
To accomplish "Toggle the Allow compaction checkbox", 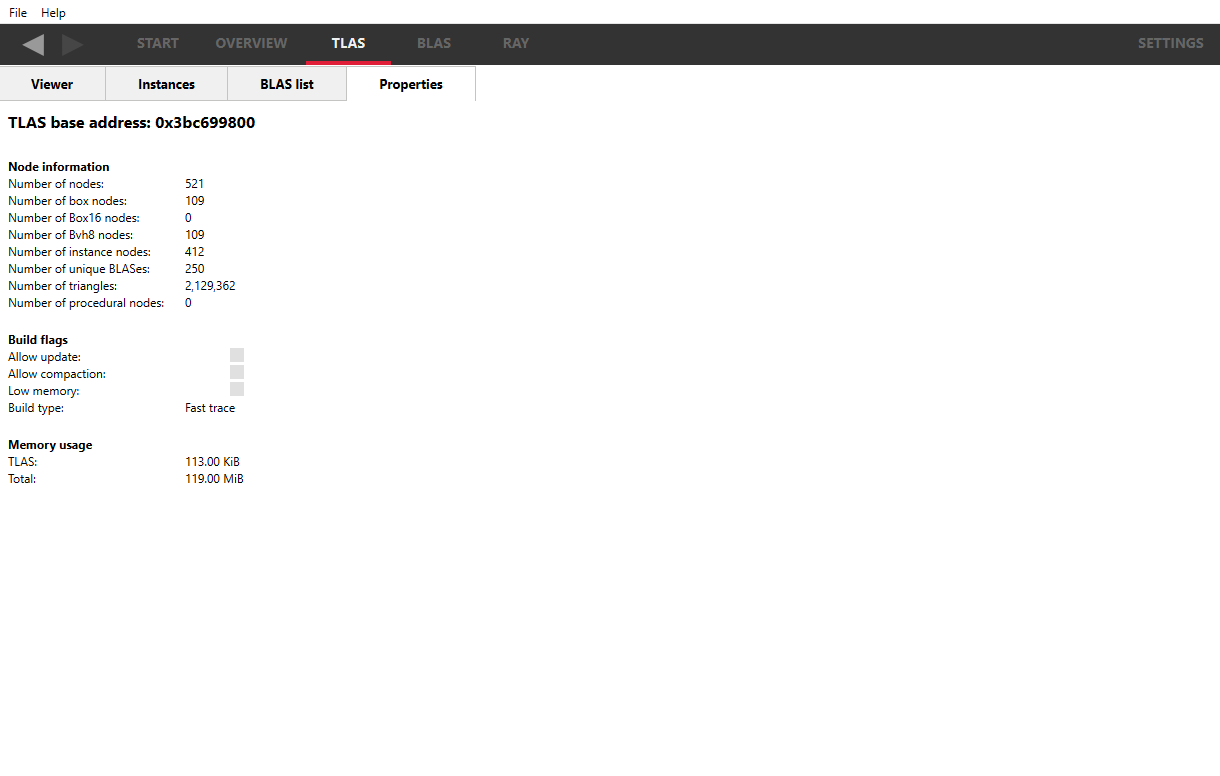I will click(237, 372).
